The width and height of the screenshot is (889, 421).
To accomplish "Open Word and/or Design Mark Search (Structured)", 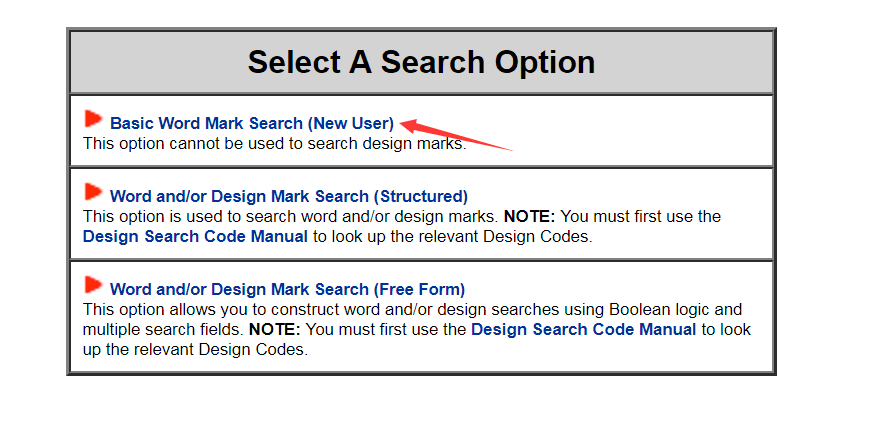I will [x=289, y=197].
